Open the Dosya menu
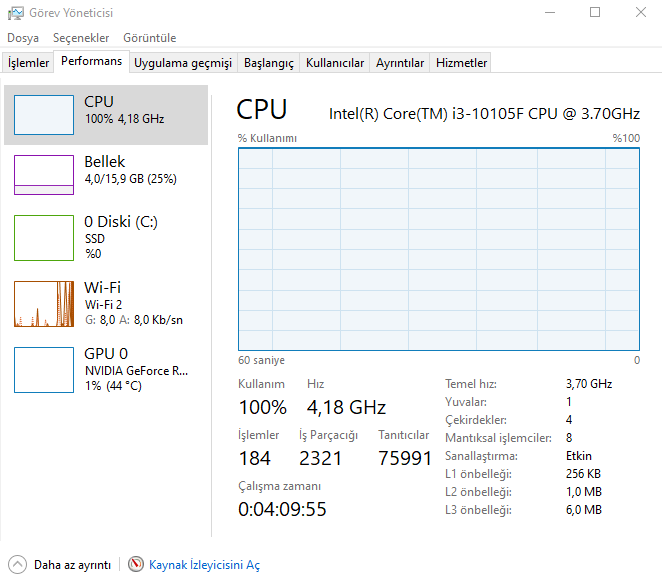The image size is (662, 587). click(23, 38)
